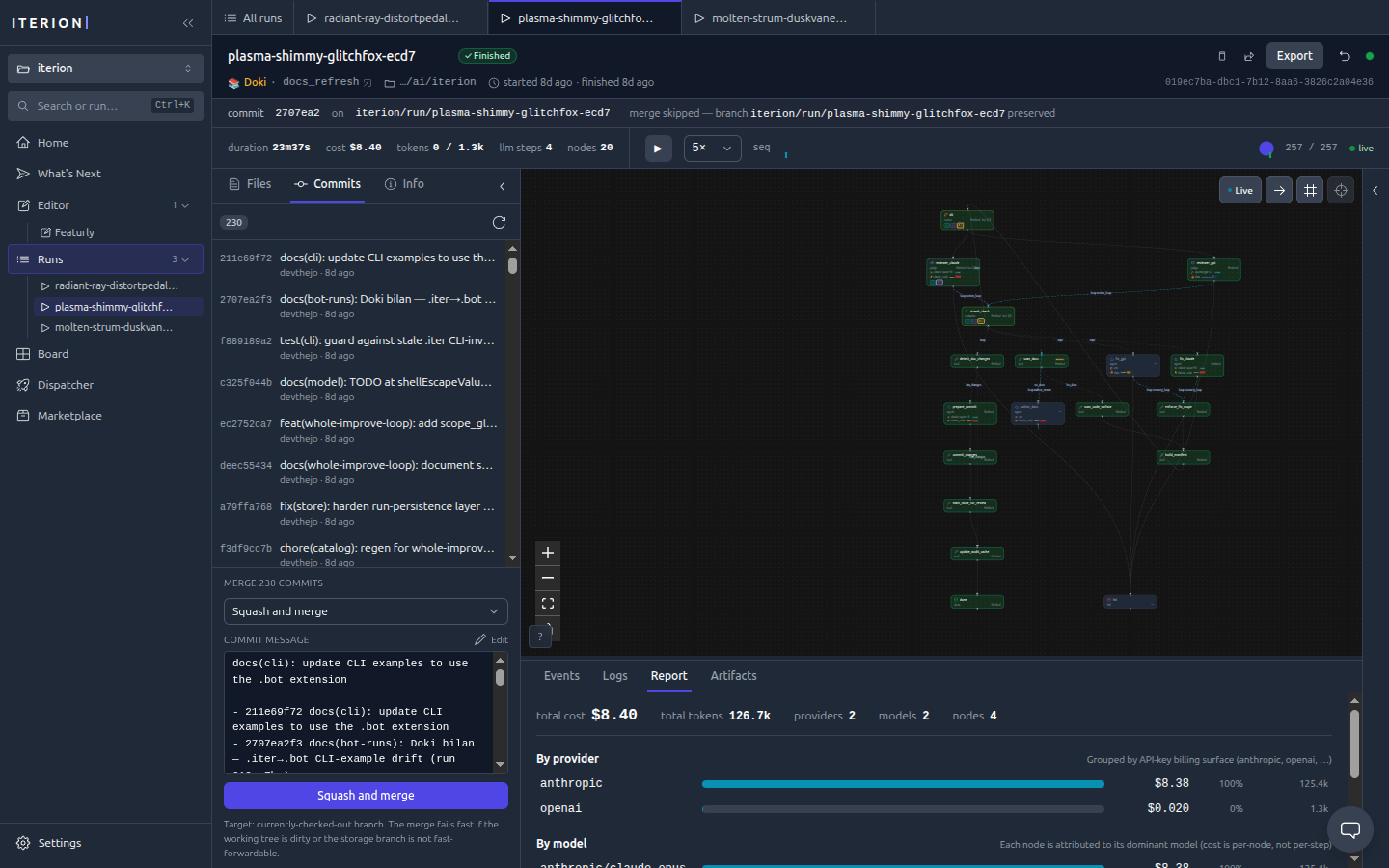Image resolution: width=1389 pixels, height=868 pixels.
Task: Open the Report tab
Action: tap(668, 676)
